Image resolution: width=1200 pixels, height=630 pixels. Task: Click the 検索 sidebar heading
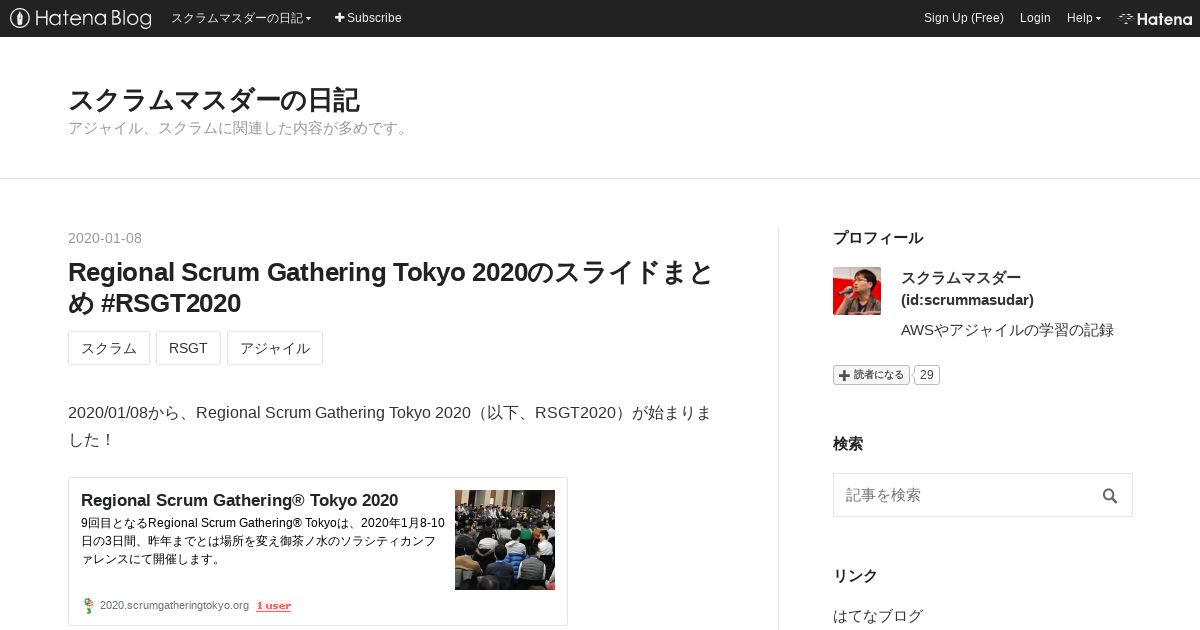(848, 444)
